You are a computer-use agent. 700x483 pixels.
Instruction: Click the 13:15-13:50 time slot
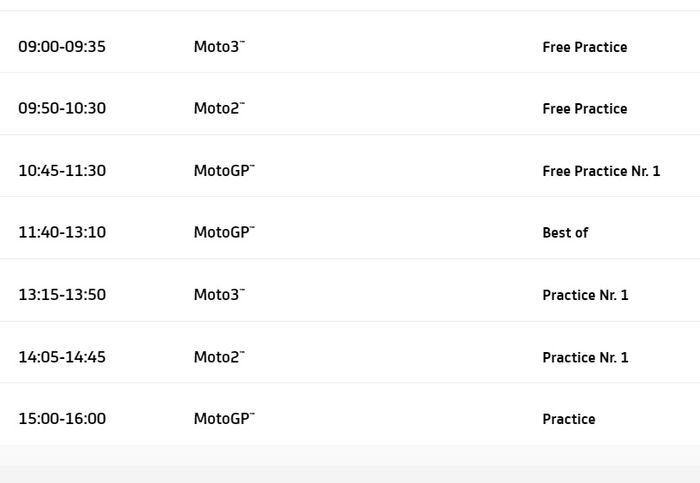[x=62, y=294]
